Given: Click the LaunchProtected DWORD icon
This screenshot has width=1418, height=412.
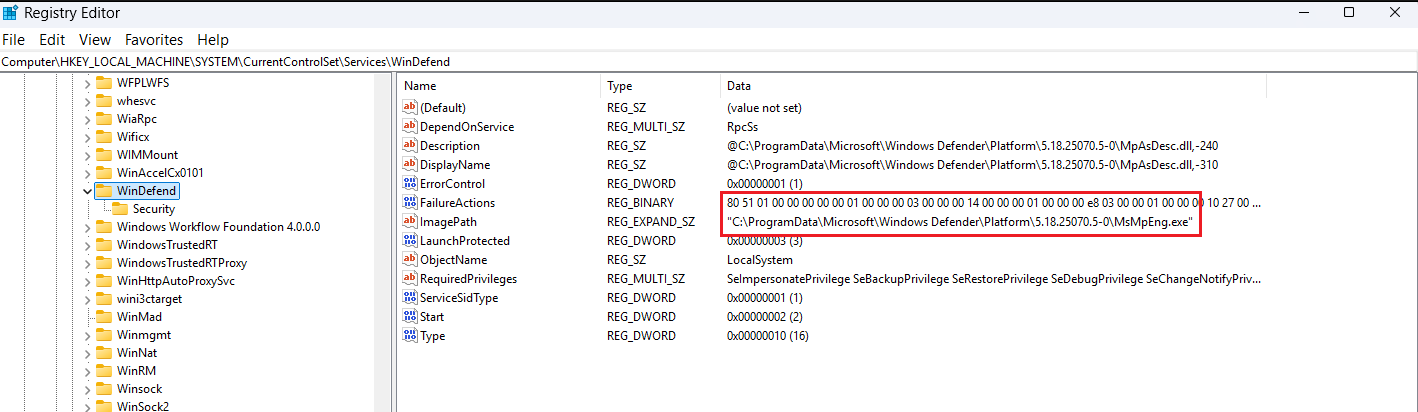Looking at the screenshot, I should point(409,241).
